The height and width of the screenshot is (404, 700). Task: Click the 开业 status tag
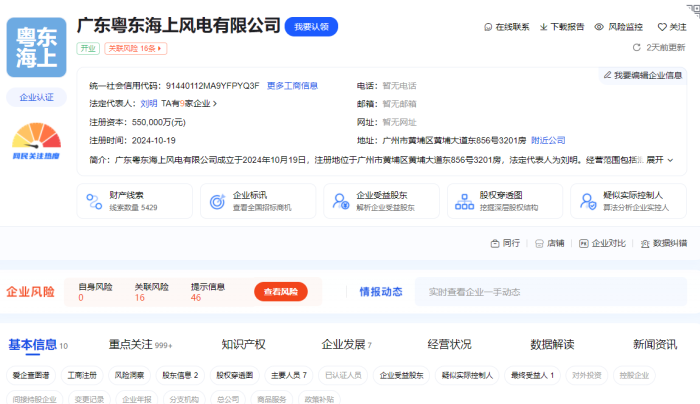click(x=88, y=48)
